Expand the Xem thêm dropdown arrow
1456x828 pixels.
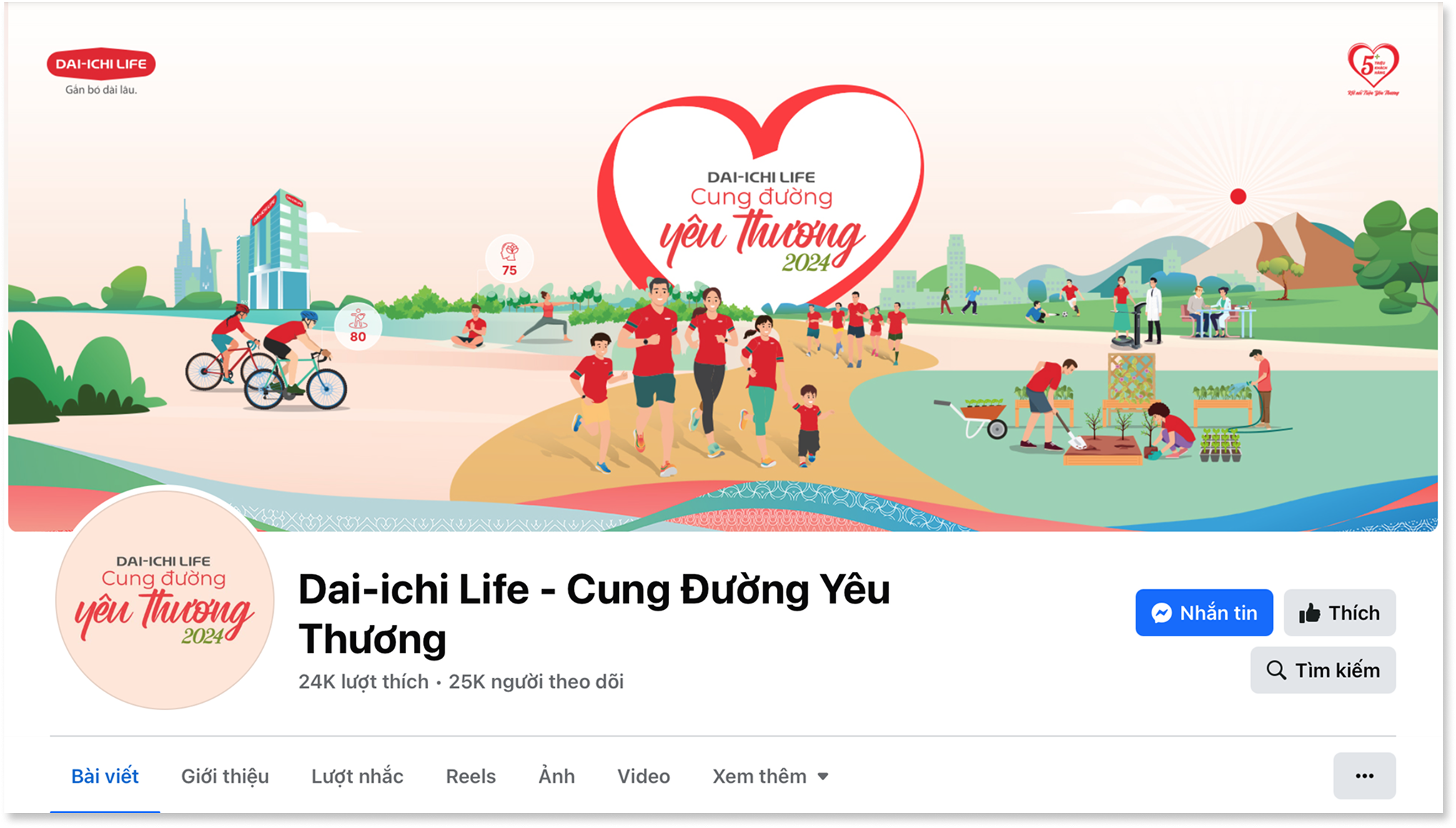(x=823, y=777)
